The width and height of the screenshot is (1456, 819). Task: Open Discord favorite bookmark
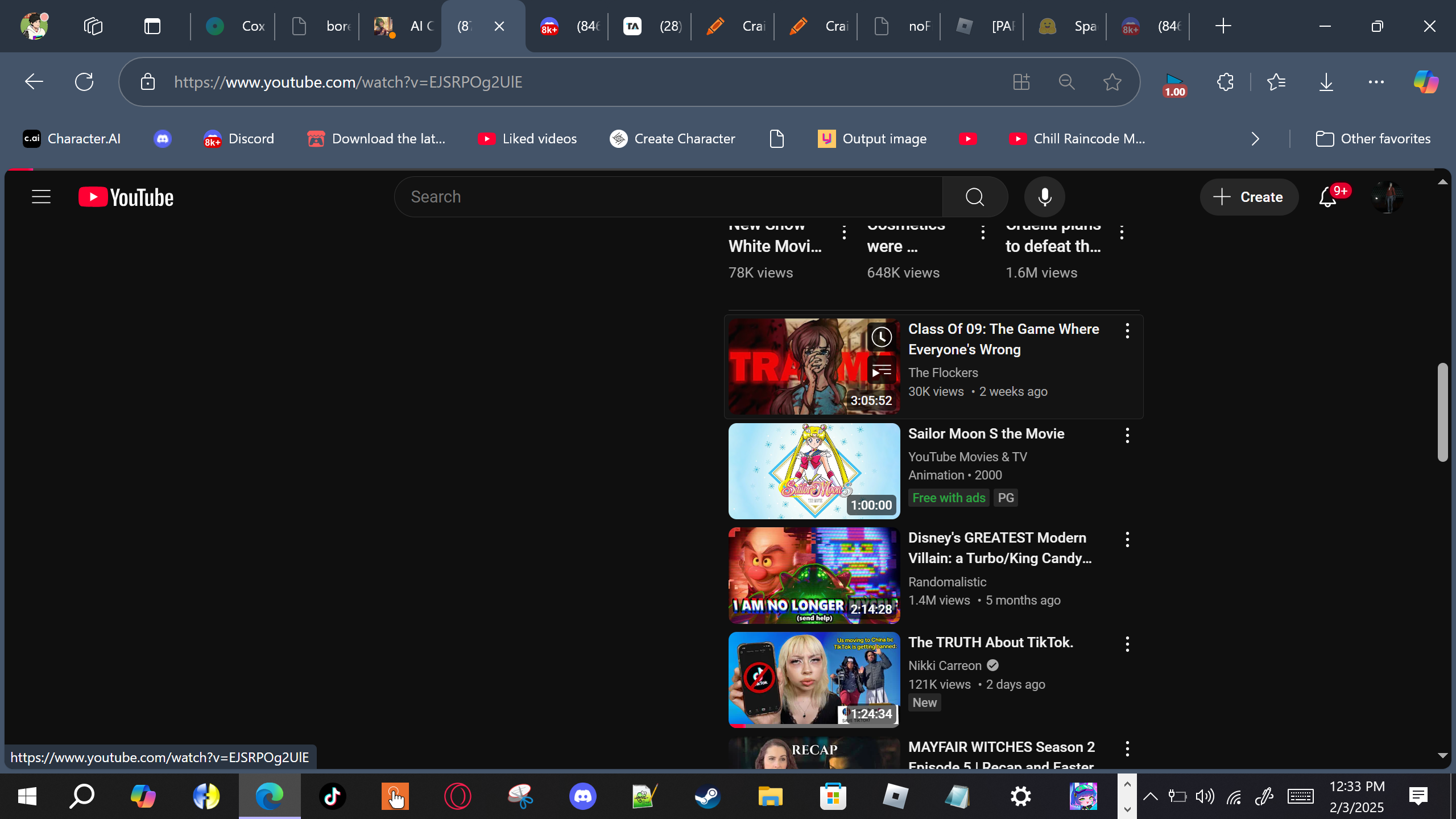pos(239,139)
